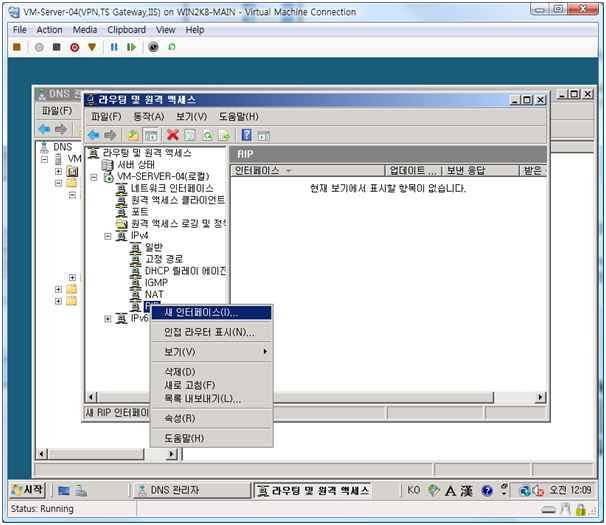The image size is (606, 525).
Task: Click the red X delete toolbar icon
Action: pos(173,135)
